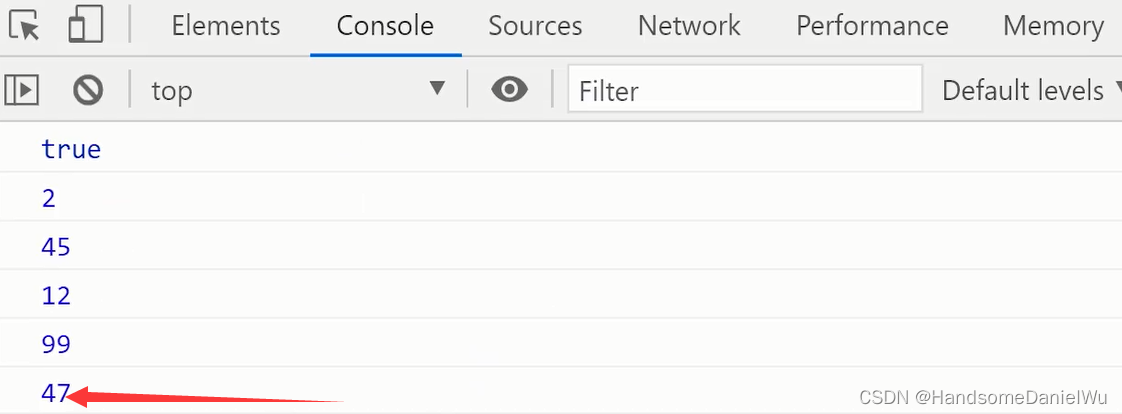
Task: Clear console with the ban icon
Action: click(x=88, y=91)
